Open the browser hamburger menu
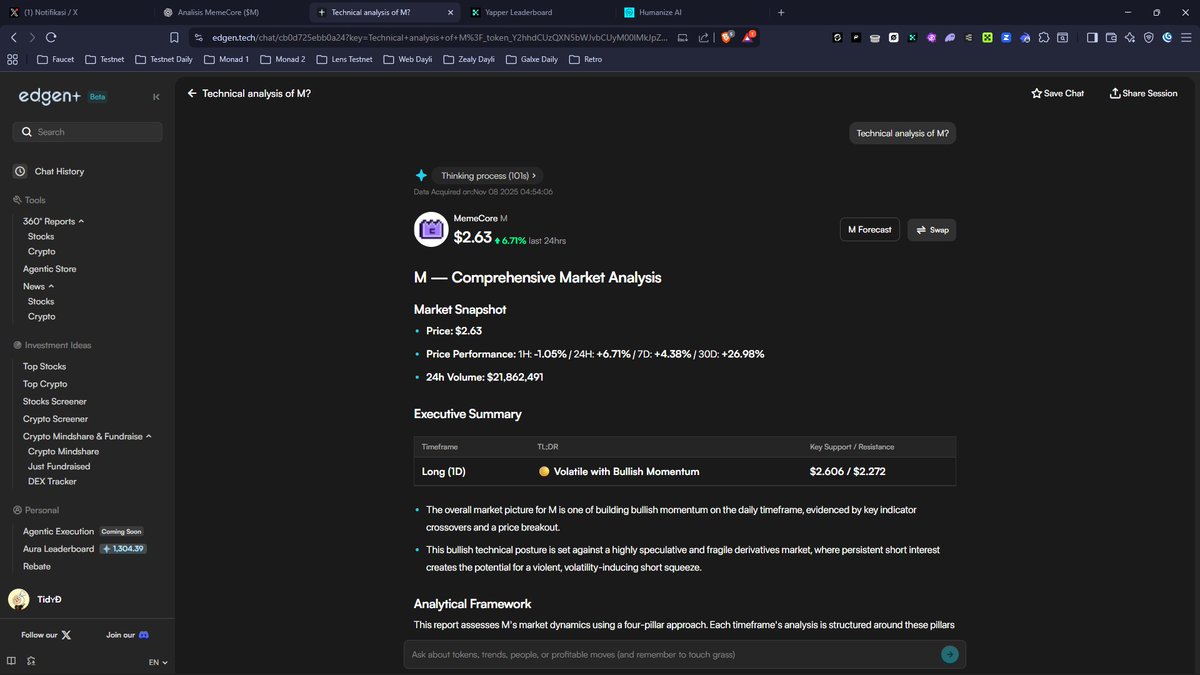Viewport: 1200px width, 675px height. point(1186,37)
